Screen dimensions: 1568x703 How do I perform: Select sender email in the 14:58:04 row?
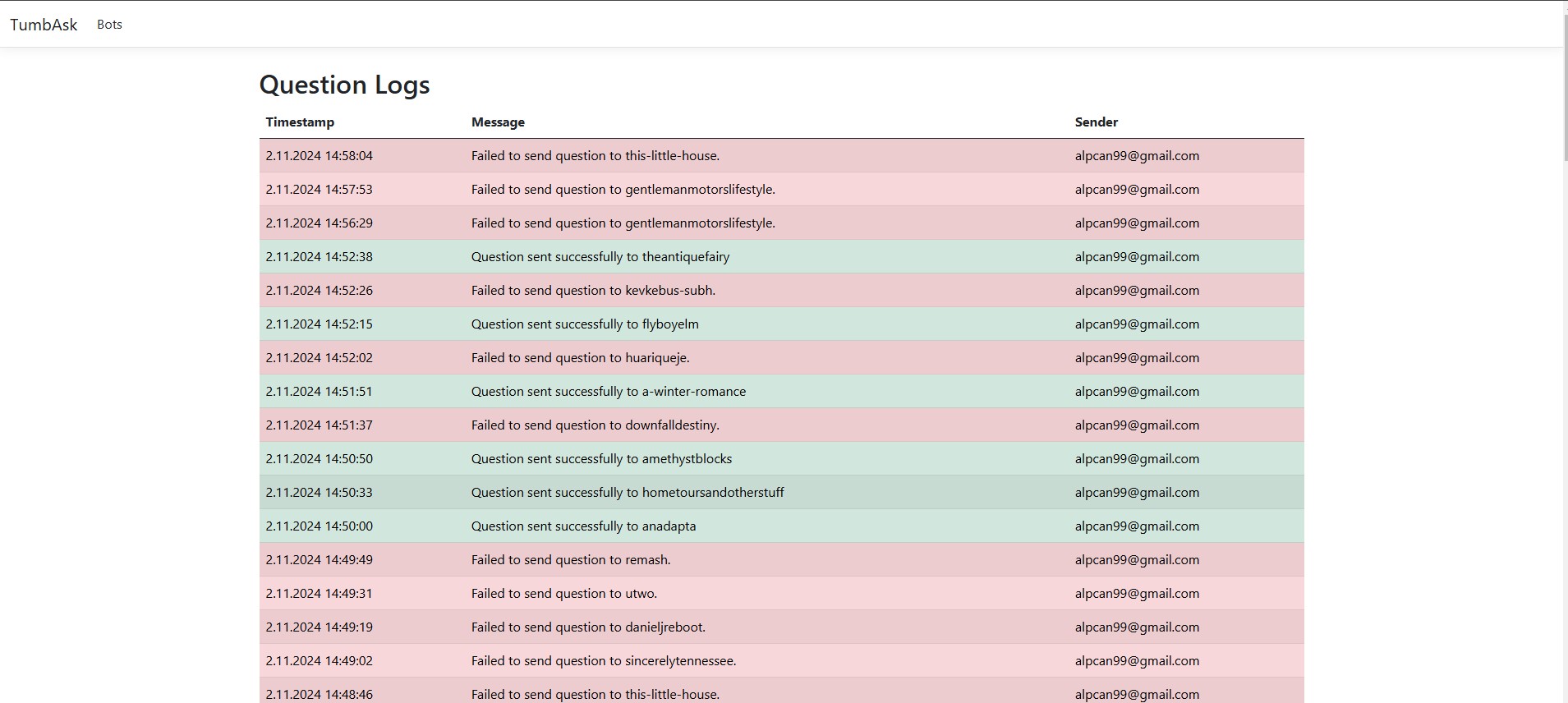(x=1137, y=156)
